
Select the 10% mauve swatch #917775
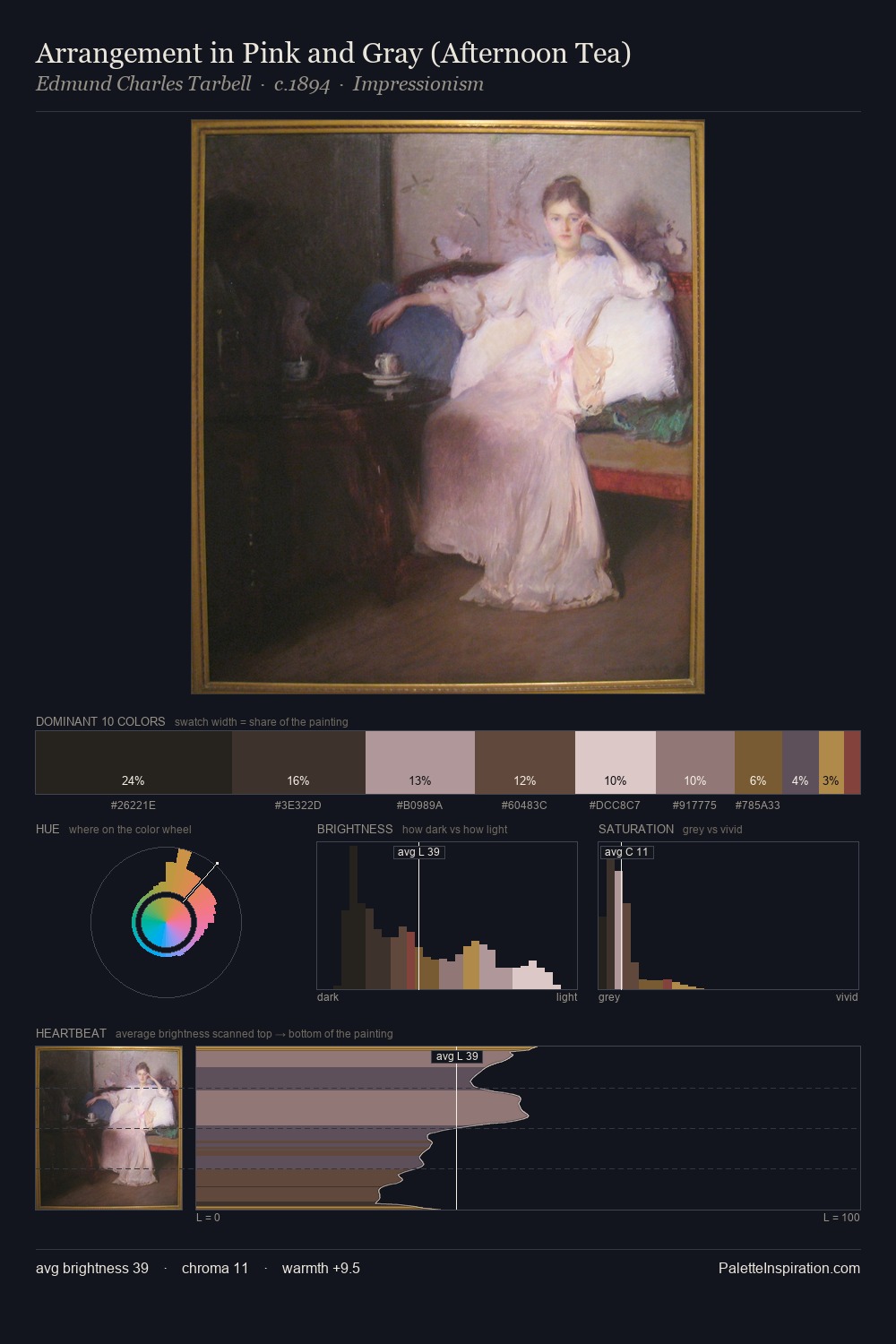[695, 762]
